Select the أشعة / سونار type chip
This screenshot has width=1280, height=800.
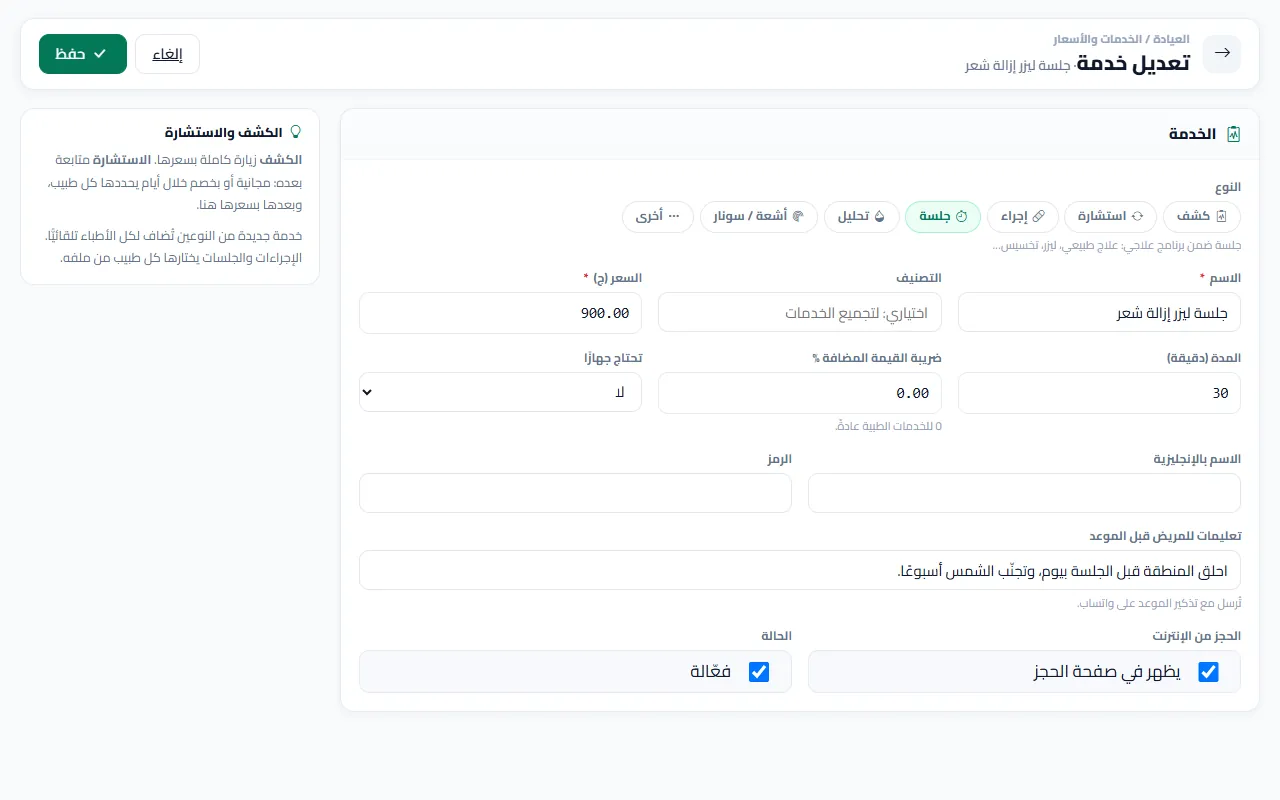click(x=759, y=217)
